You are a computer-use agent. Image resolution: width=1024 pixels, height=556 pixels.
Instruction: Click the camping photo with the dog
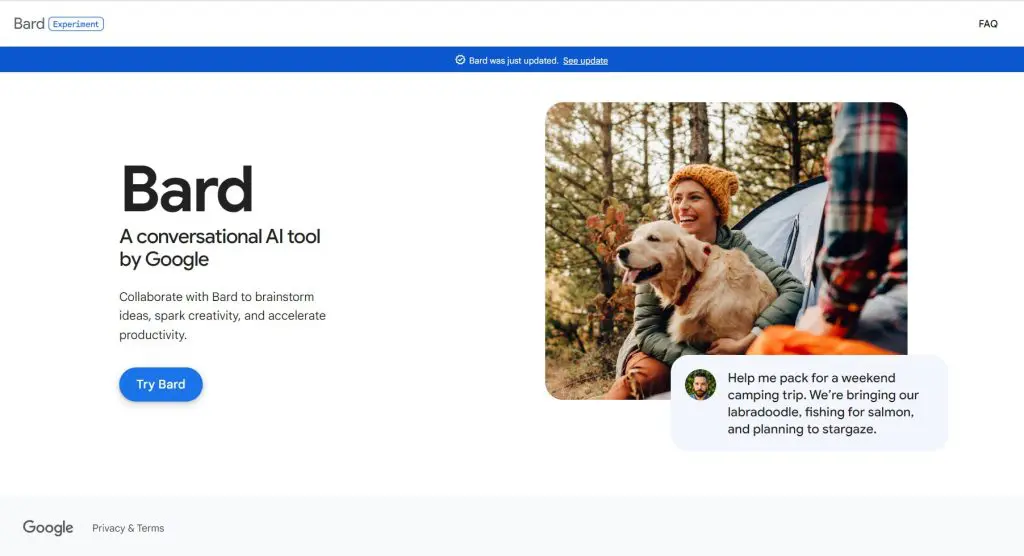(x=726, y=251)
